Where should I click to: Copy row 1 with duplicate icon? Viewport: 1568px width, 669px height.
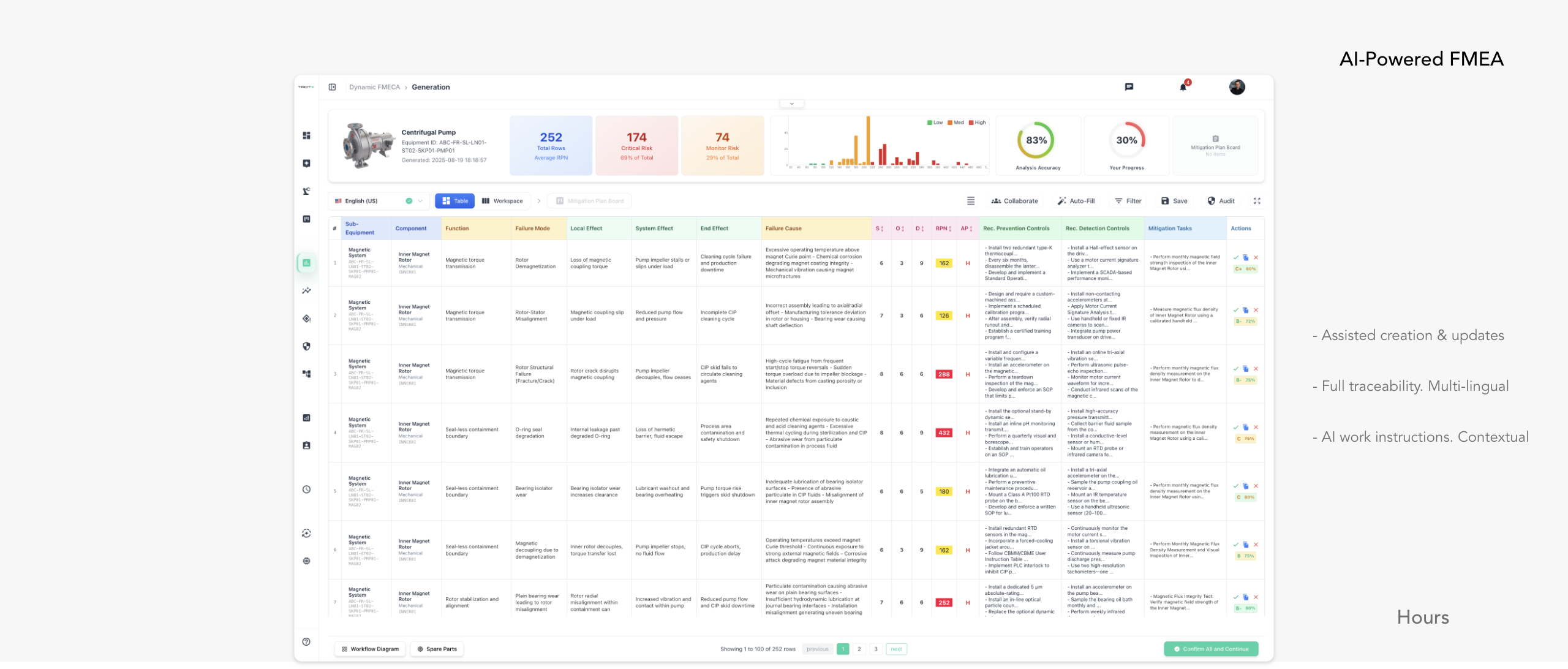click(1245, 258)
